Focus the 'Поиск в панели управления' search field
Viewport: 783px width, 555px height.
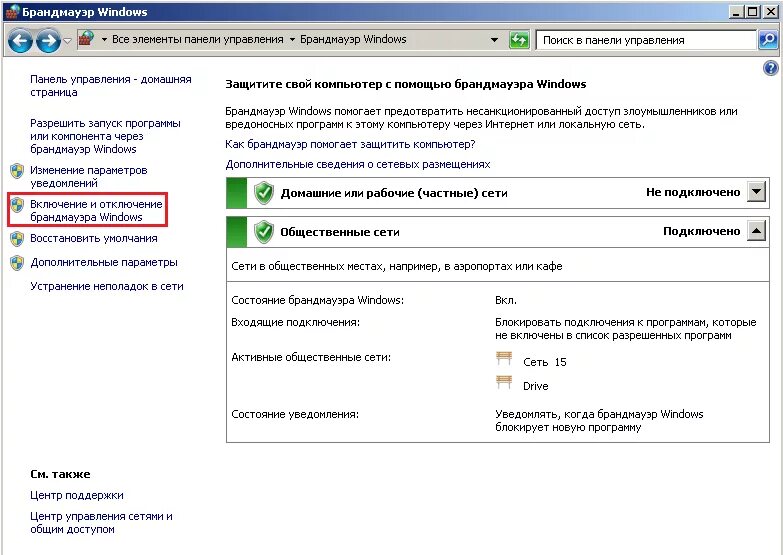coord(646,40)
